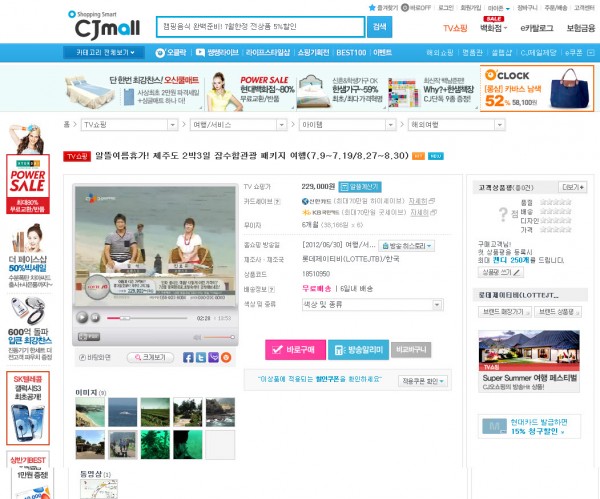This screenshot has width=600, height=499.
Task: Click the orange round share icon
Action: coord(226,357)
